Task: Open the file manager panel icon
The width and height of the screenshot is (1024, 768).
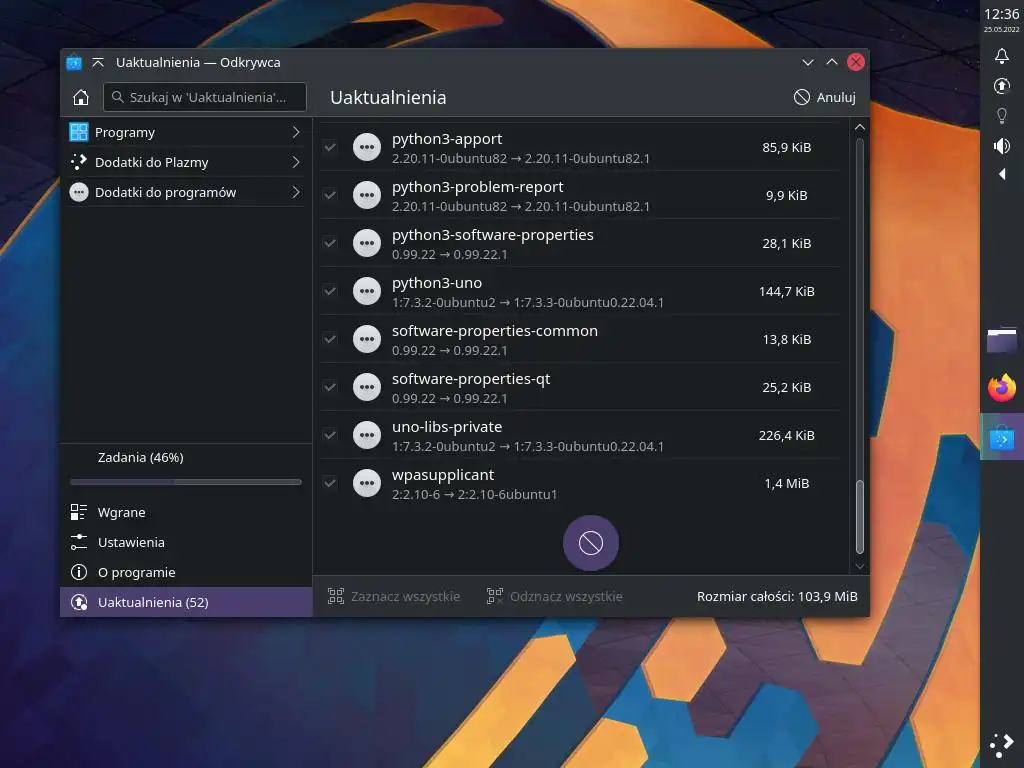Action: (x=1002, y=340)
